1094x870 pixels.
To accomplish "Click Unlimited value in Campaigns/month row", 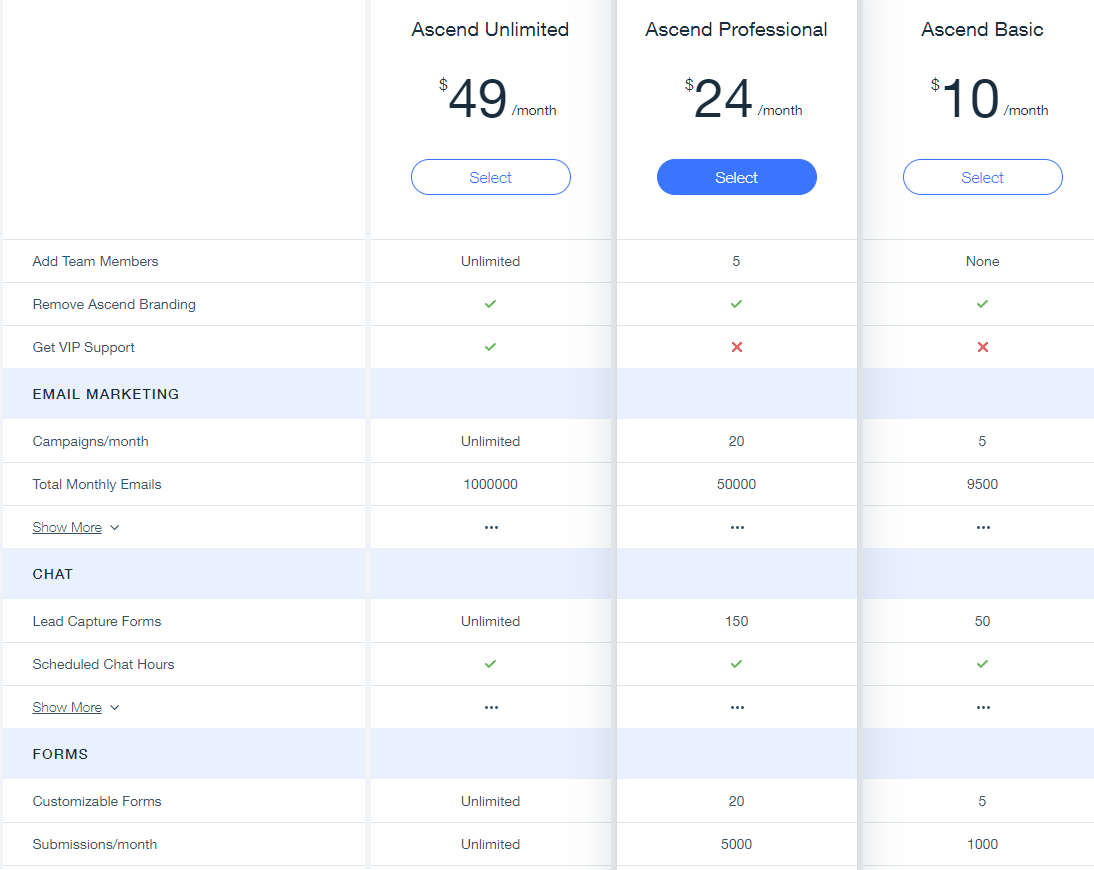I will 490,441.
